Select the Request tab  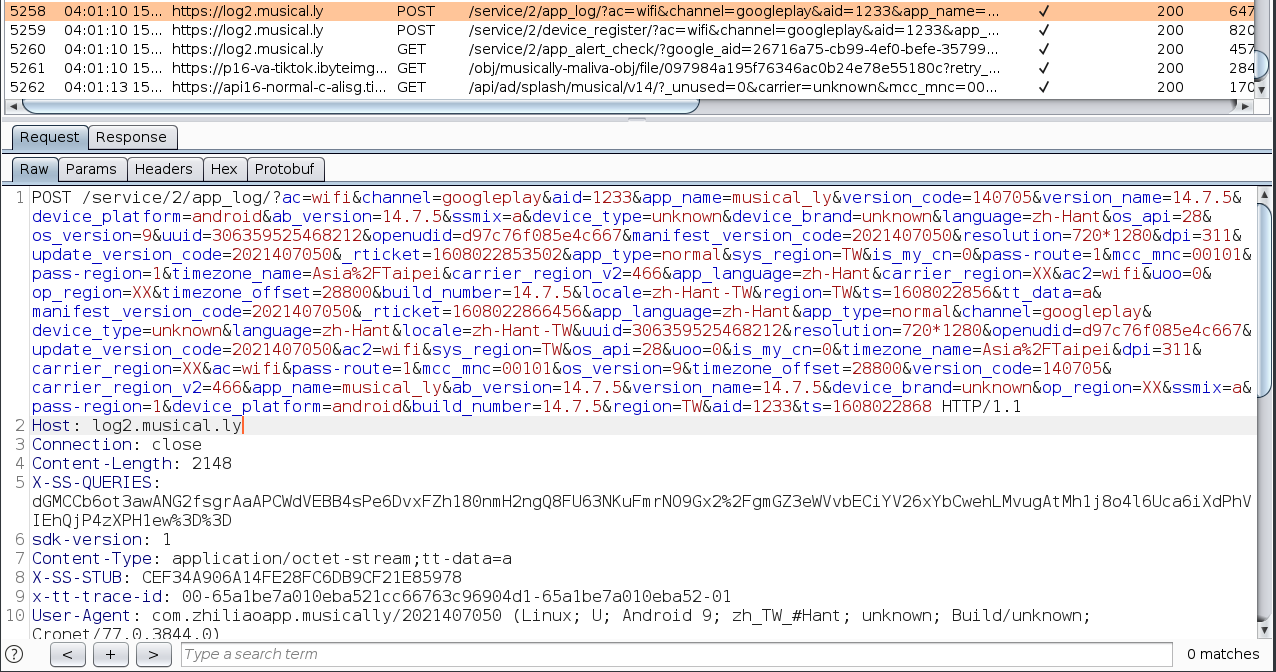49,137
